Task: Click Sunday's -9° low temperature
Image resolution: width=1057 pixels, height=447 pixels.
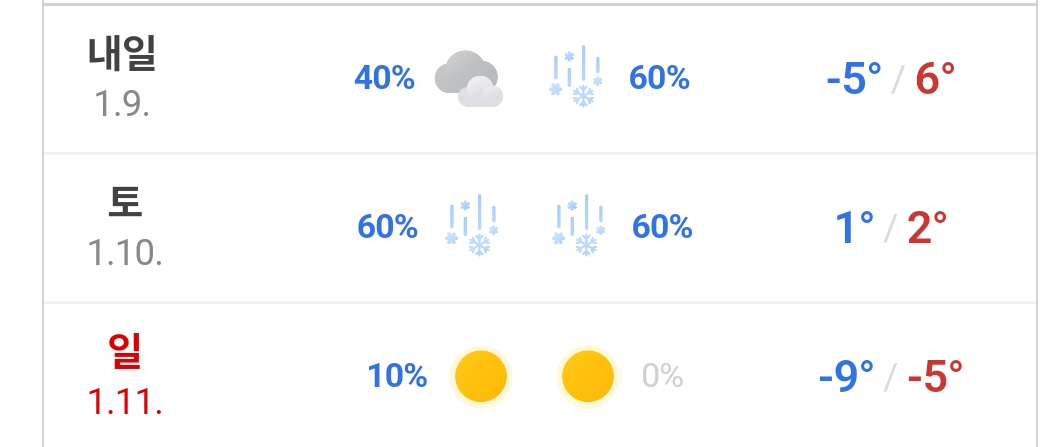Action: click(846, 377)
